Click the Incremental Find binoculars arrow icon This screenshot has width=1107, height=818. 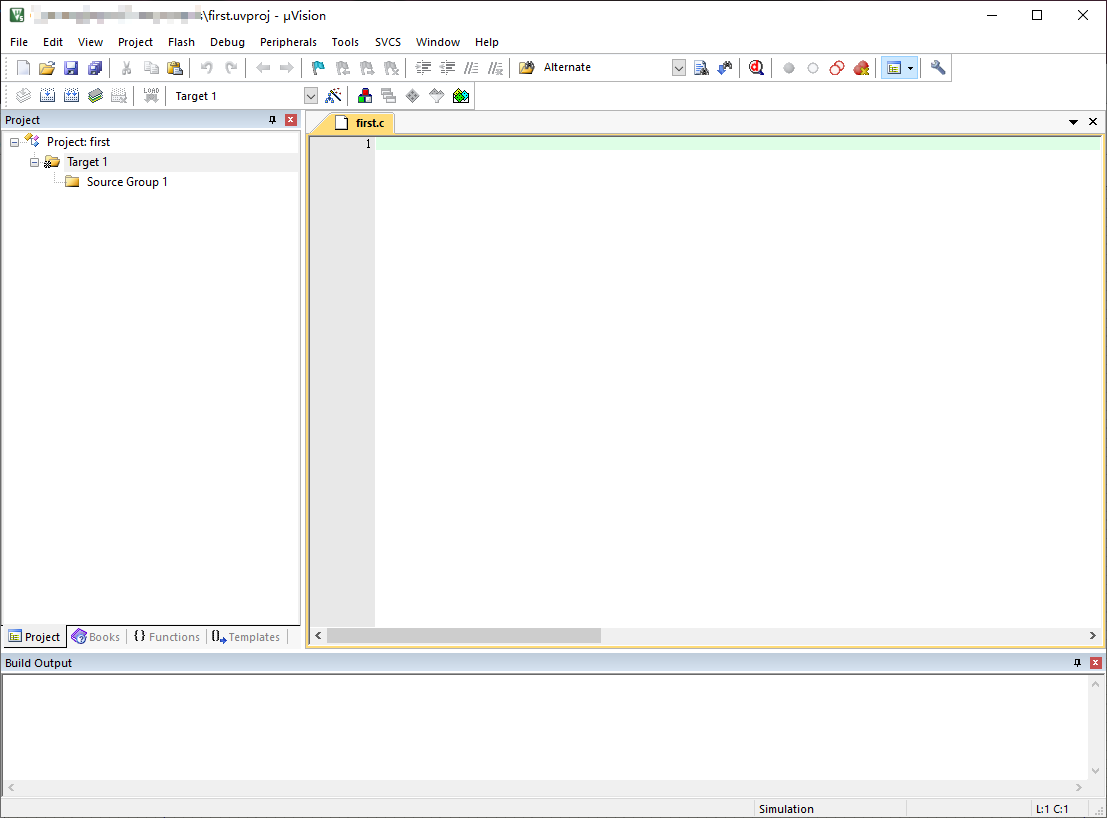tap(725, 68)
